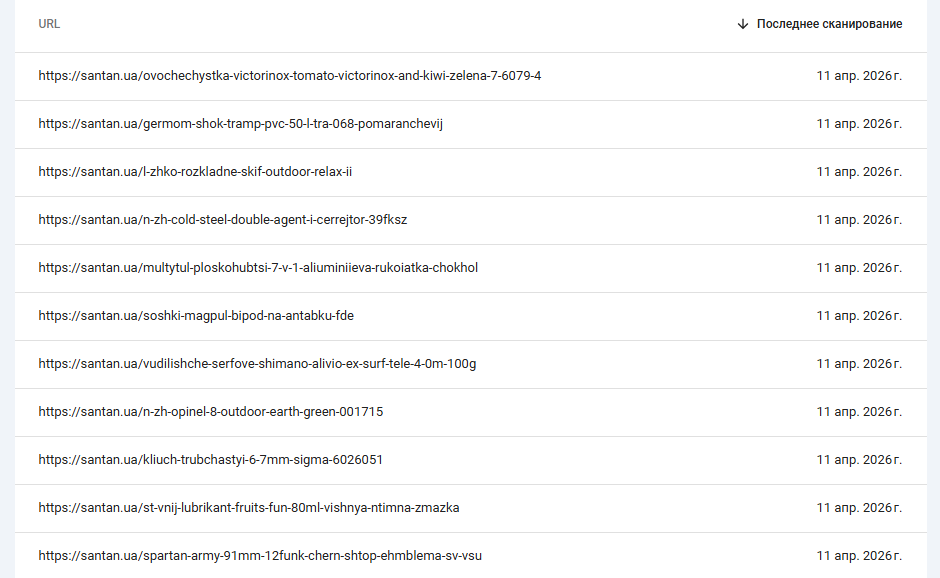940x578 pixels.
Task: Click the sort arrow icon beside Последнее сканирование
Action: (x=743, y=24)
